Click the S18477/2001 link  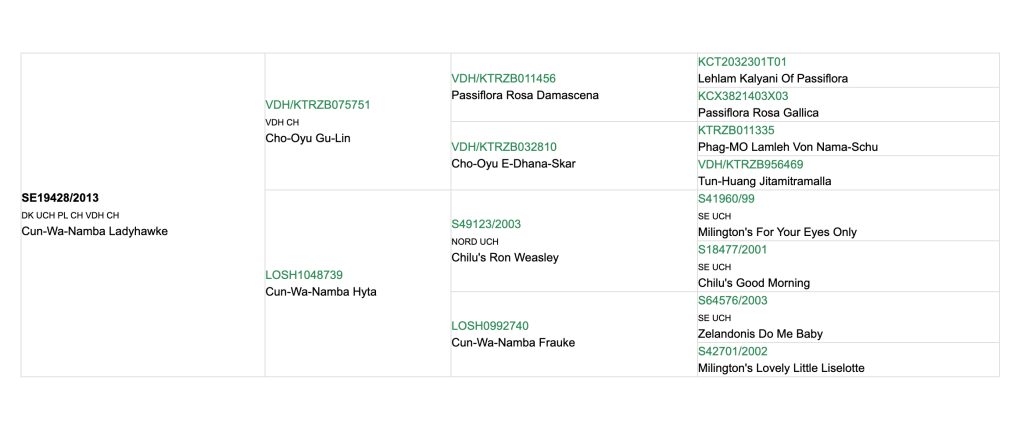coord(732,250)
